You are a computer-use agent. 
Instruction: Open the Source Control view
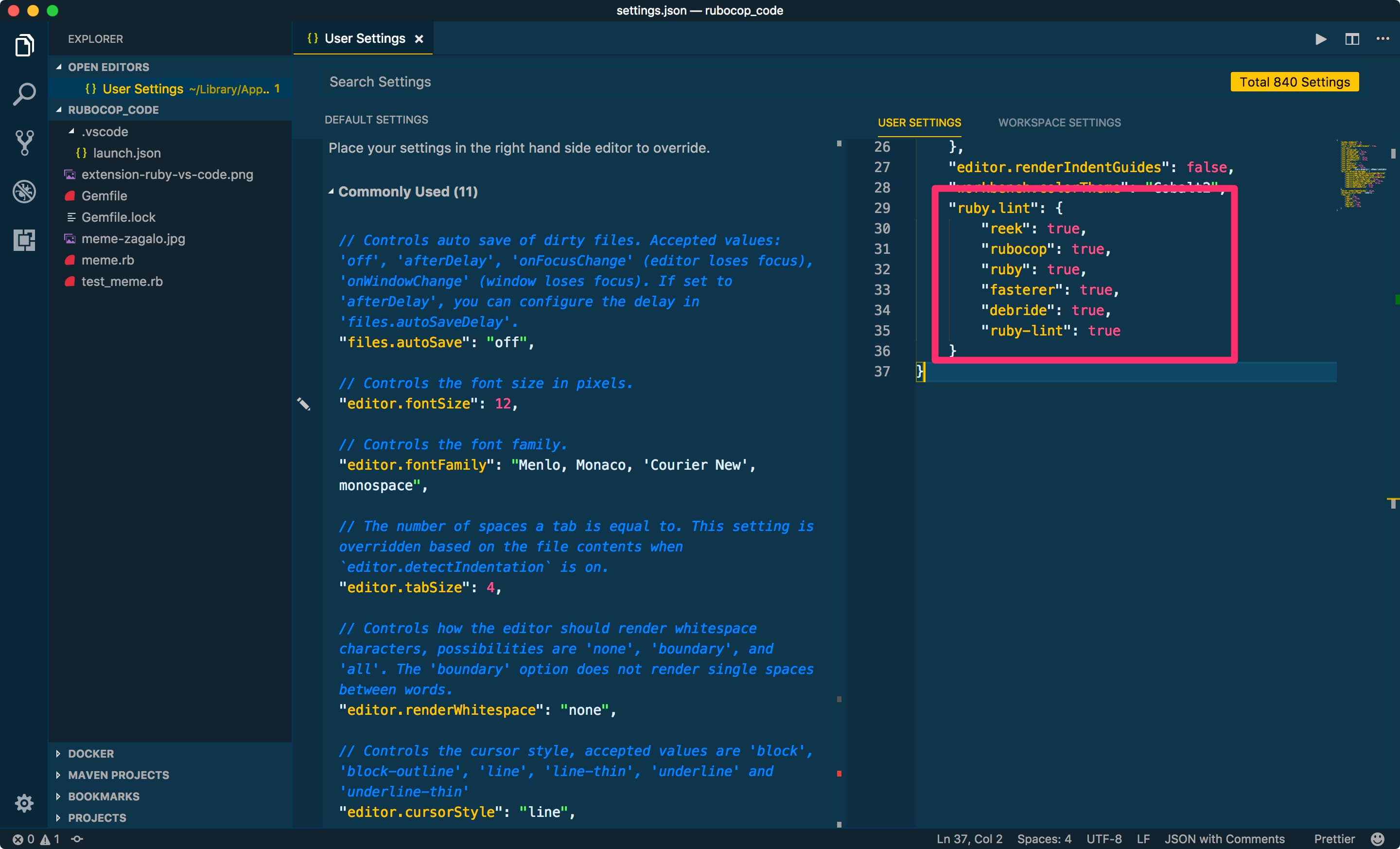[24, 142]
